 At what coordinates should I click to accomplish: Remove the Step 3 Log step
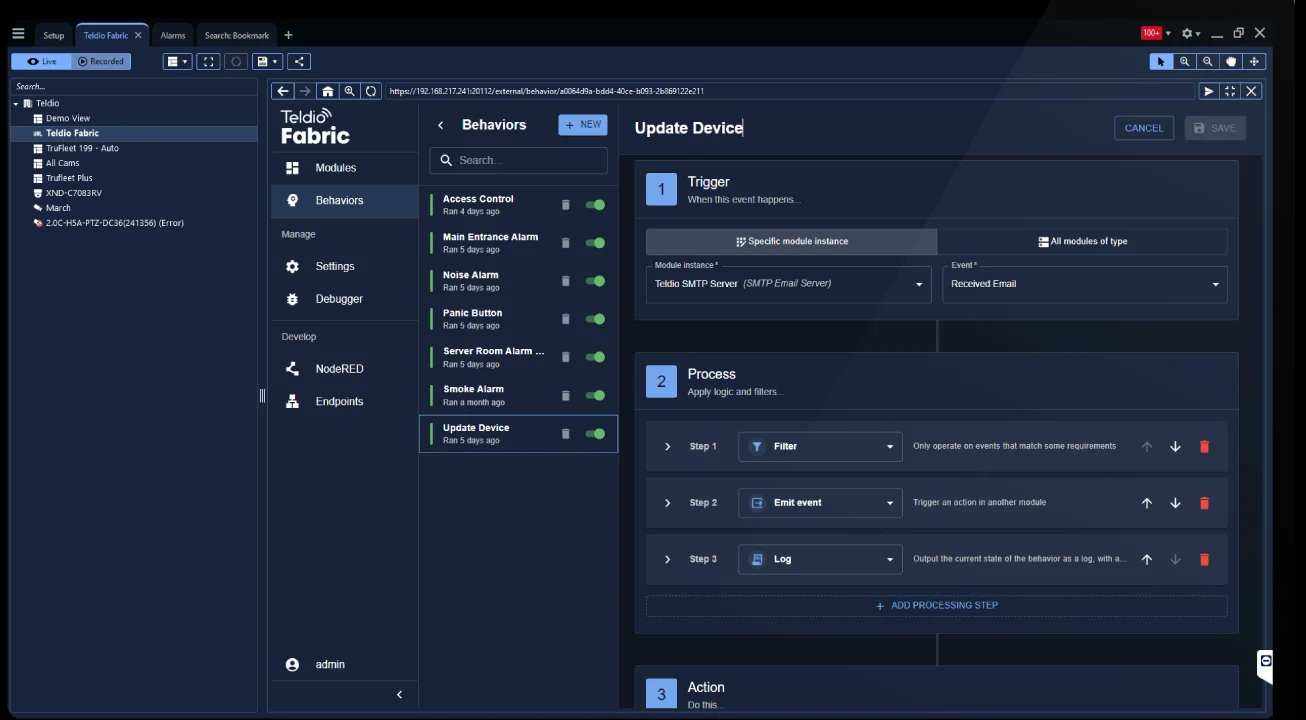1204,560
